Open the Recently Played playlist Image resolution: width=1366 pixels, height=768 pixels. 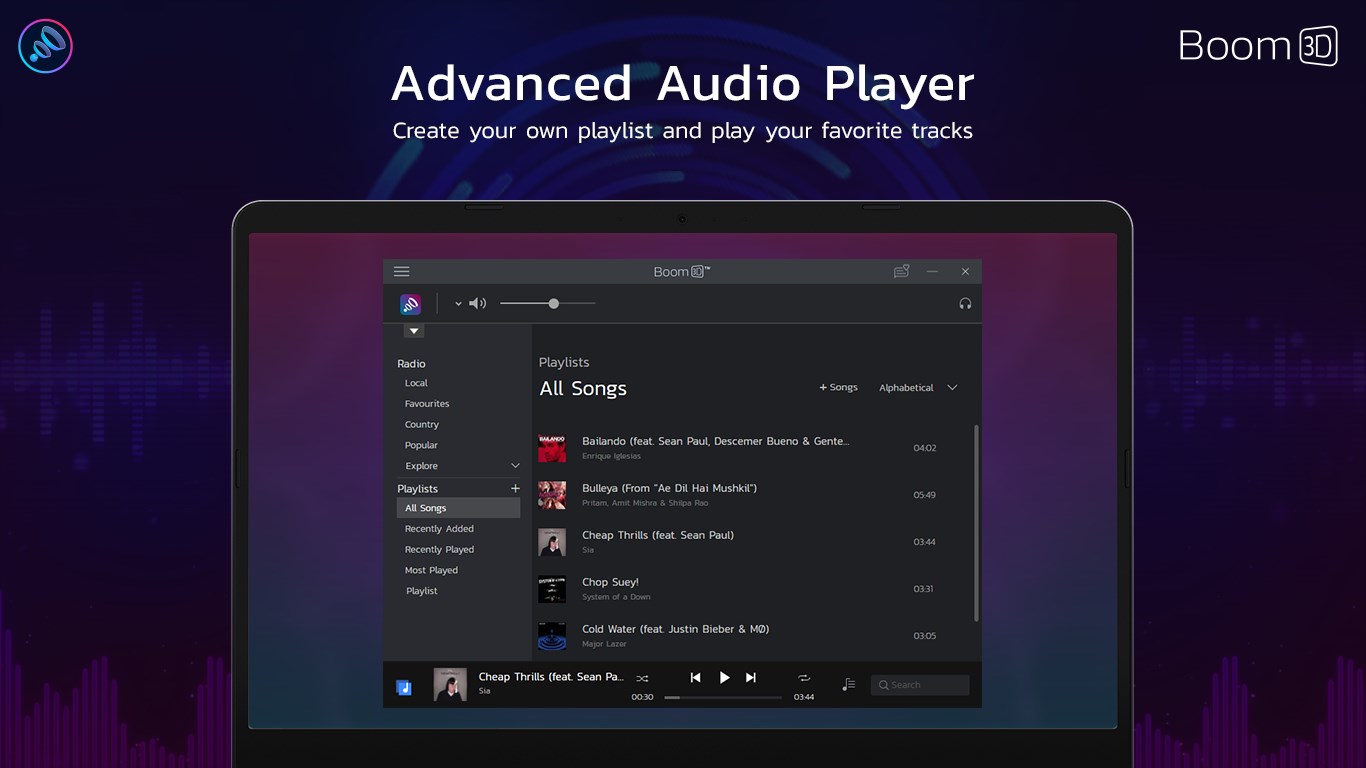(439, 550)
